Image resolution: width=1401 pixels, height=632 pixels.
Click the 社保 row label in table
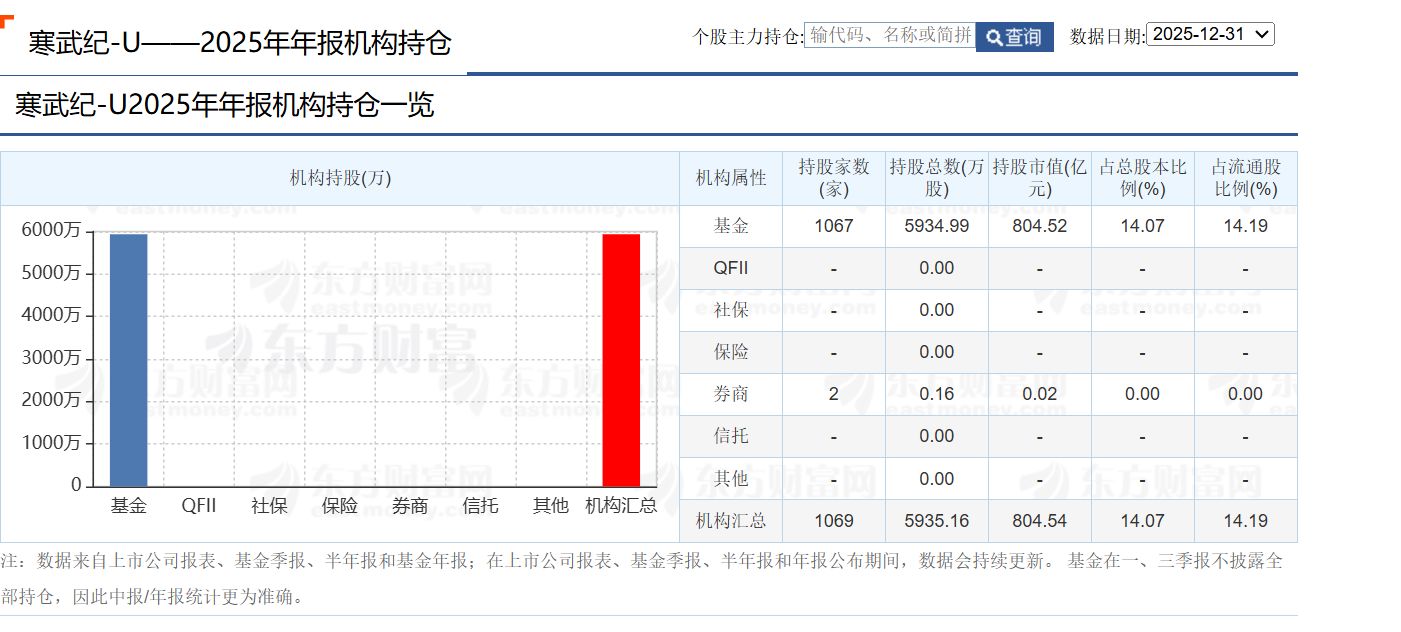731,310
